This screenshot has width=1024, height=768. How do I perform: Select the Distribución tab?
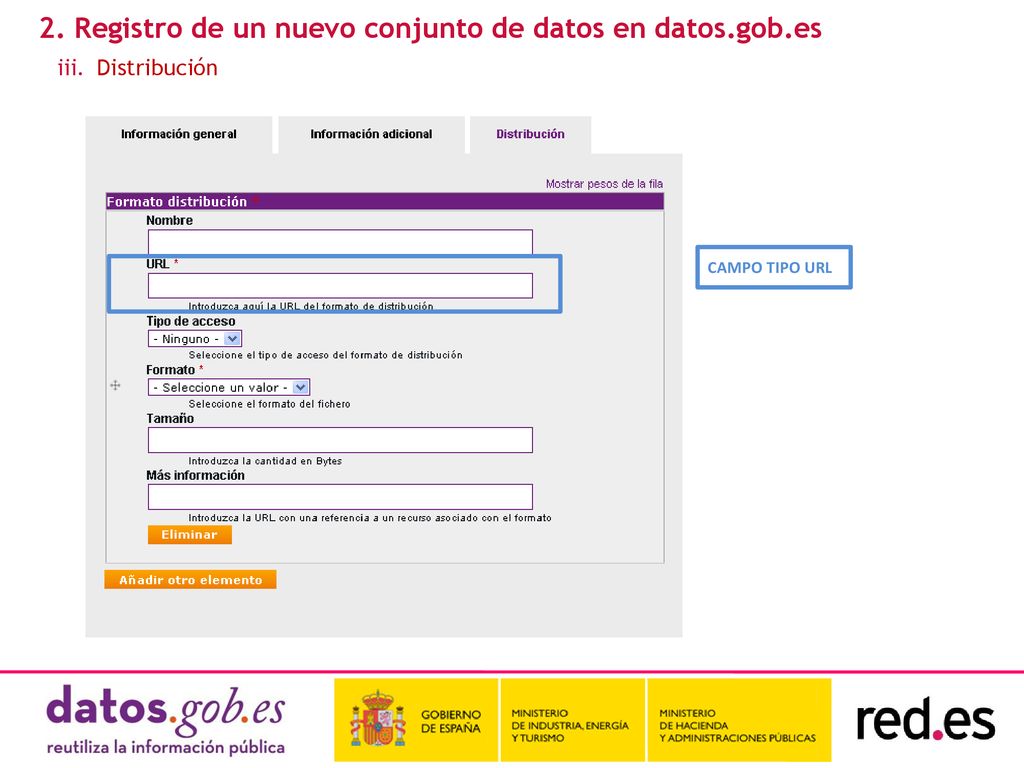[x=530, y=135]
